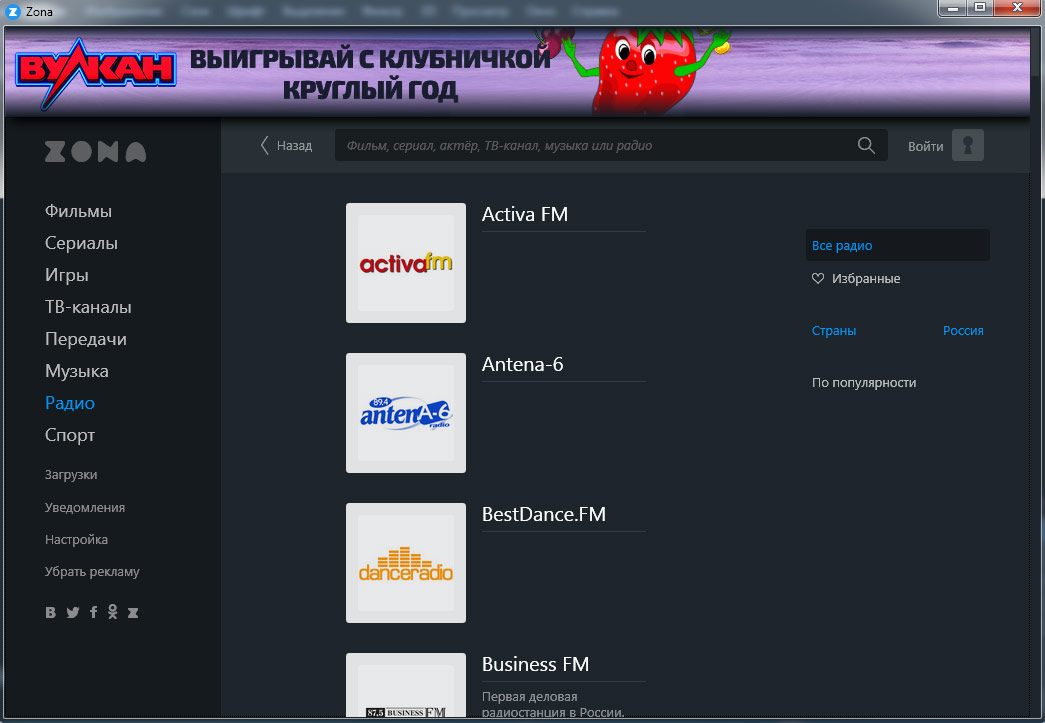1045x723 pixels.
Task: Click the Business FM station title
Action: [x=535, y=664]
